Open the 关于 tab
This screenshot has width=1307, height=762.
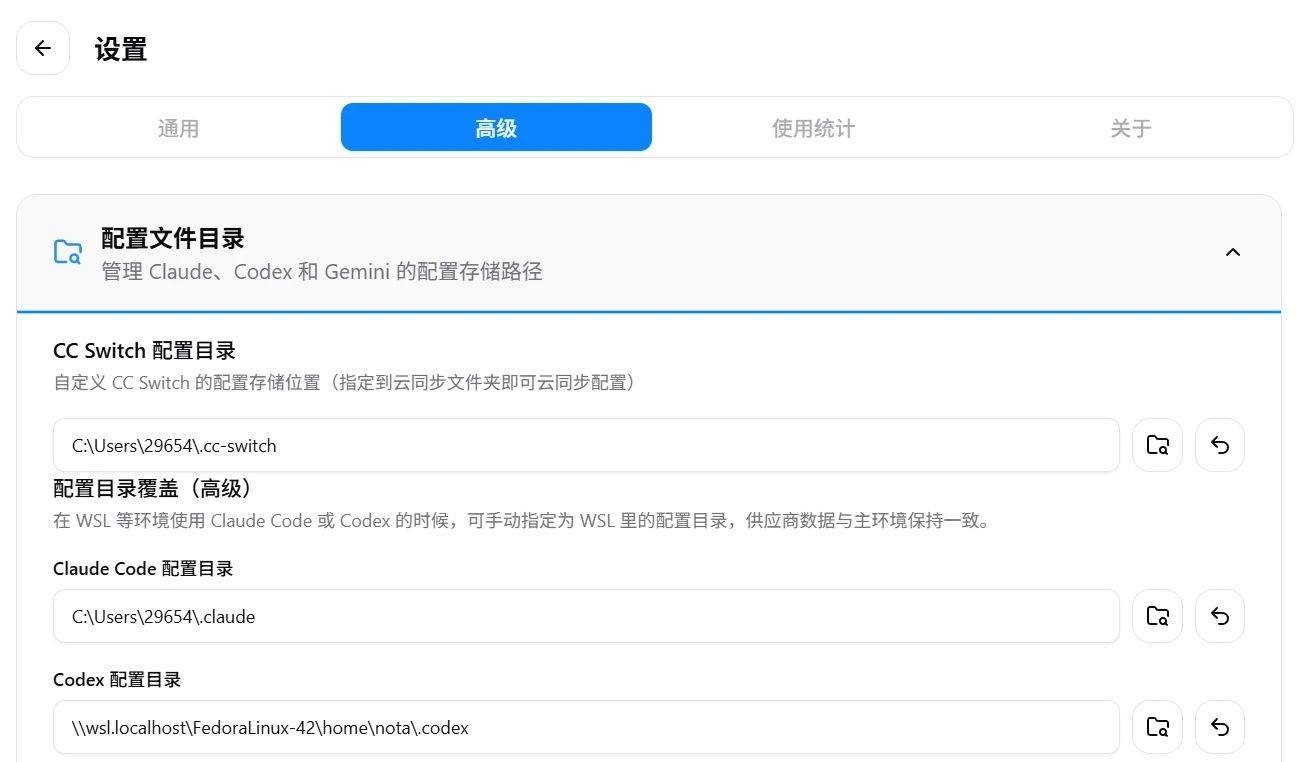coord(1130,128)
